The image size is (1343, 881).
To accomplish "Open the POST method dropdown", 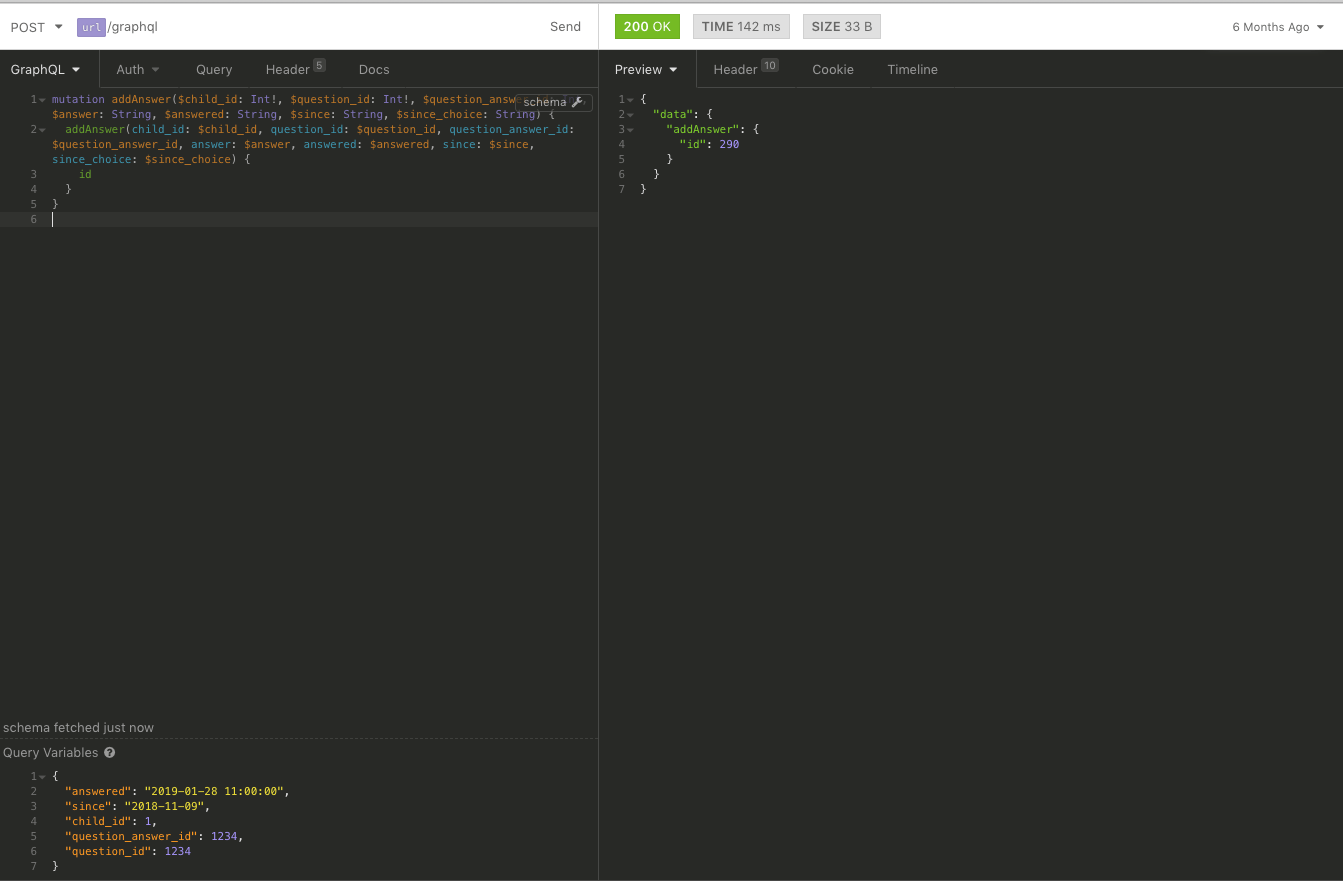I will click(x=37, y=27).
